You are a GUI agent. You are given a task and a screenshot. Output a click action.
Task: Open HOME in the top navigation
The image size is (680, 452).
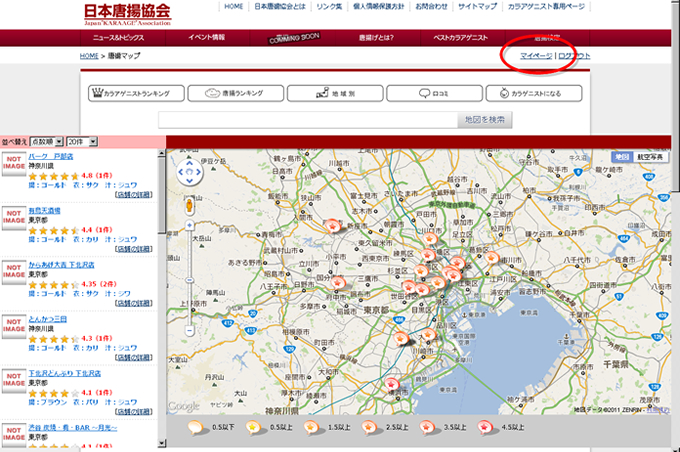pyautogui.click(x=233, y=7)
